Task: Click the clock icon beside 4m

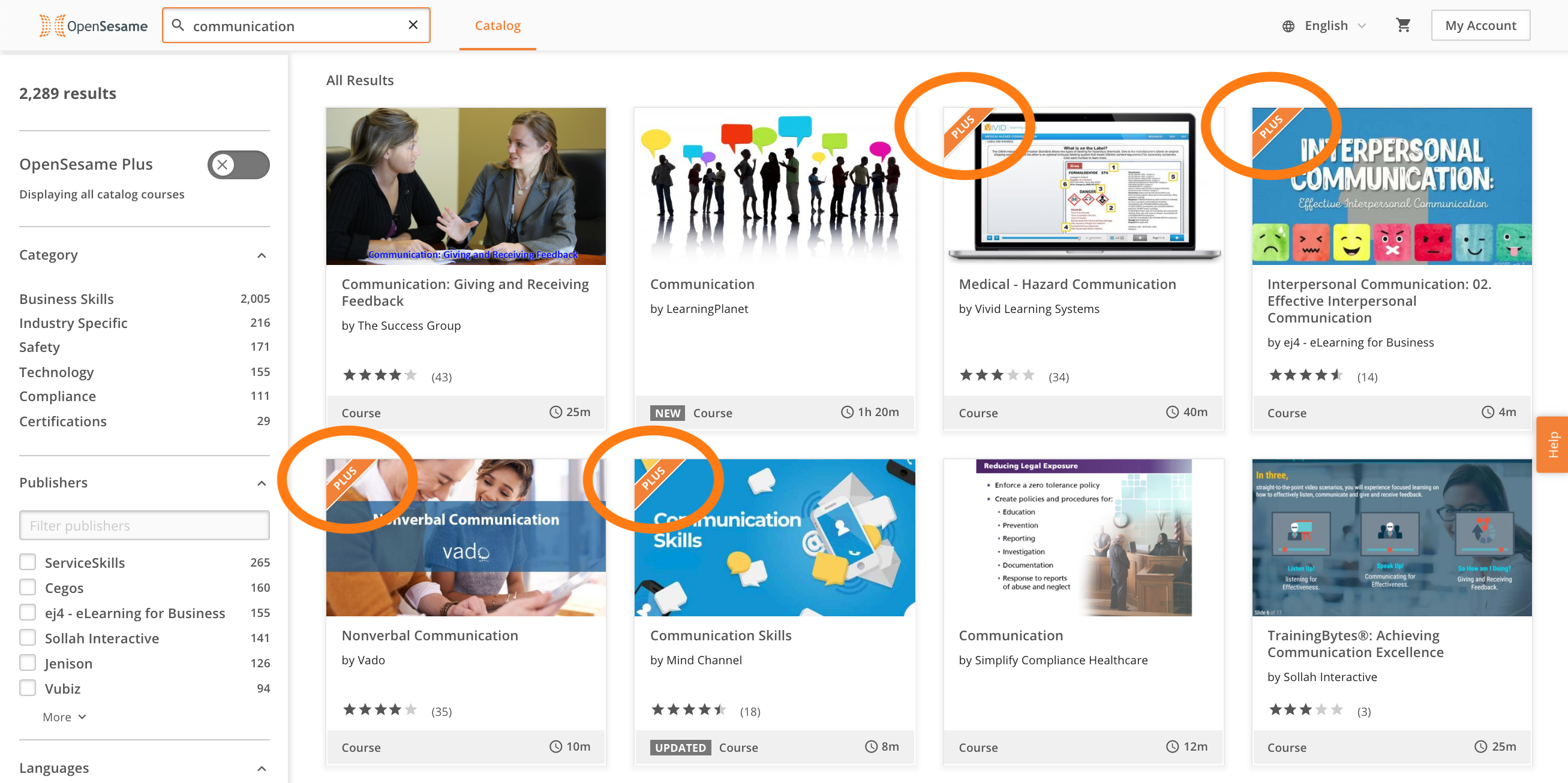Action: pyautogui.click(x=1487, y=412)
